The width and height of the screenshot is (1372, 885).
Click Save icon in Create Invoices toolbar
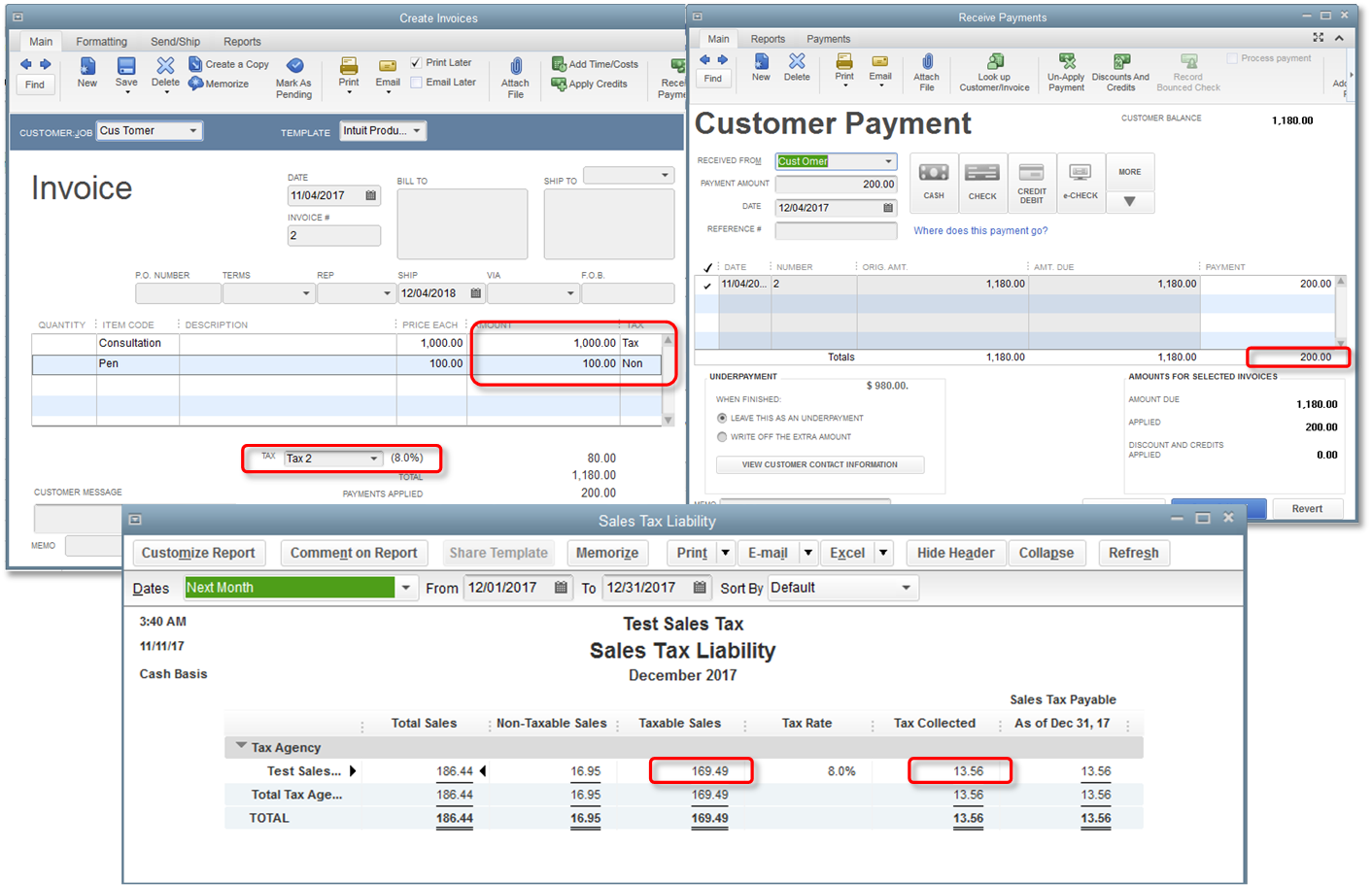[x=126, y=65]
